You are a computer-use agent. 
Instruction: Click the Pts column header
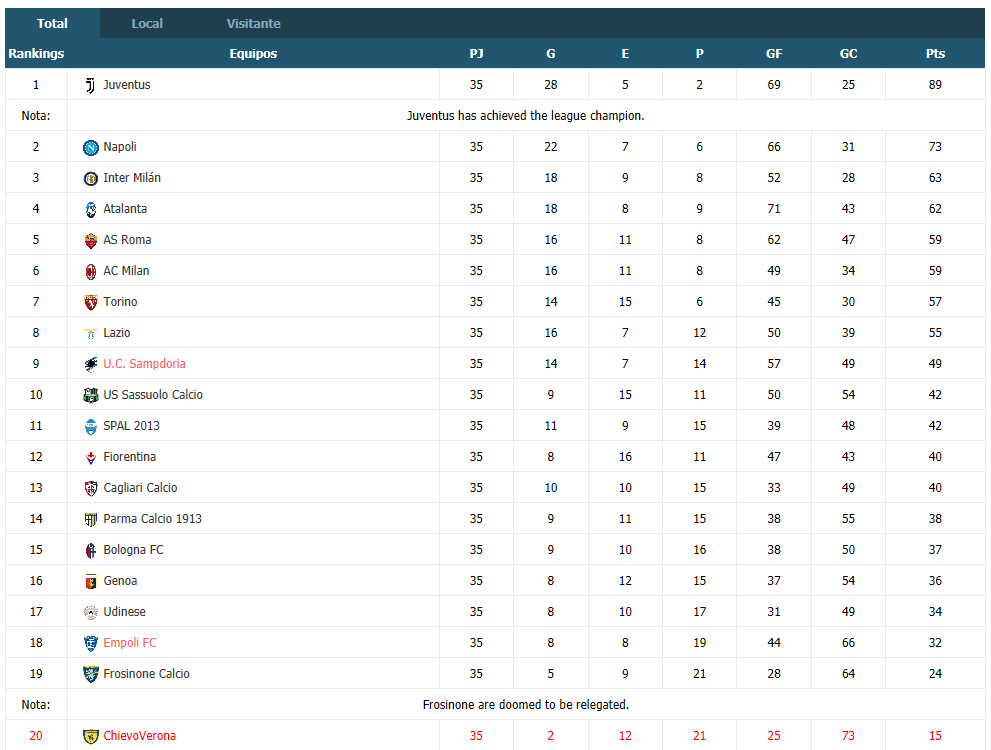coord(935,53)
